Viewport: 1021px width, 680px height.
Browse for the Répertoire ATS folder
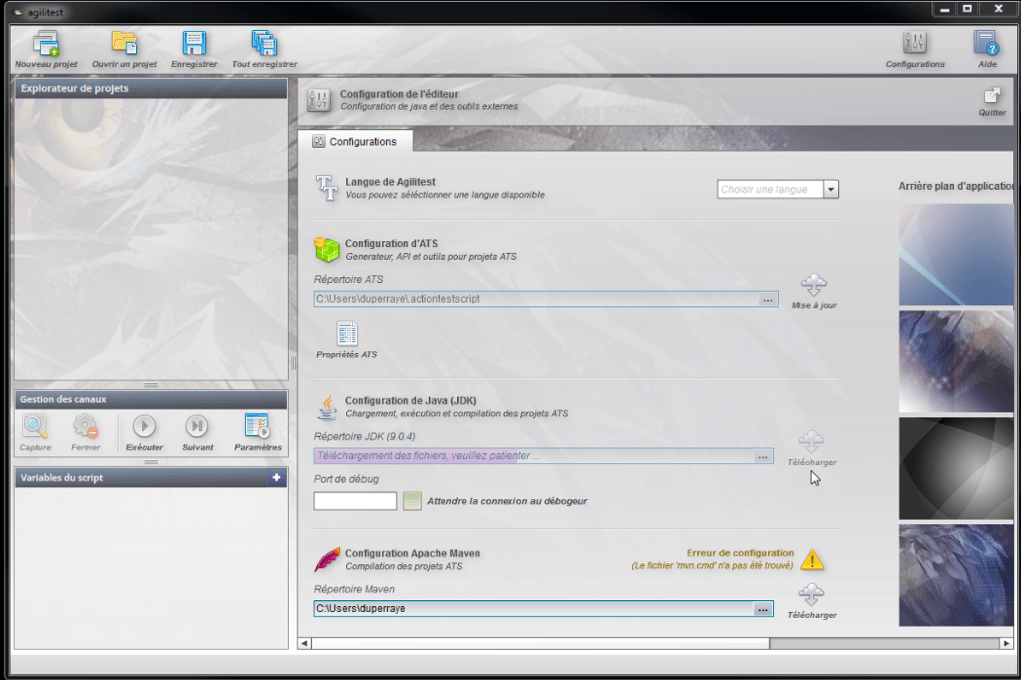767,299
